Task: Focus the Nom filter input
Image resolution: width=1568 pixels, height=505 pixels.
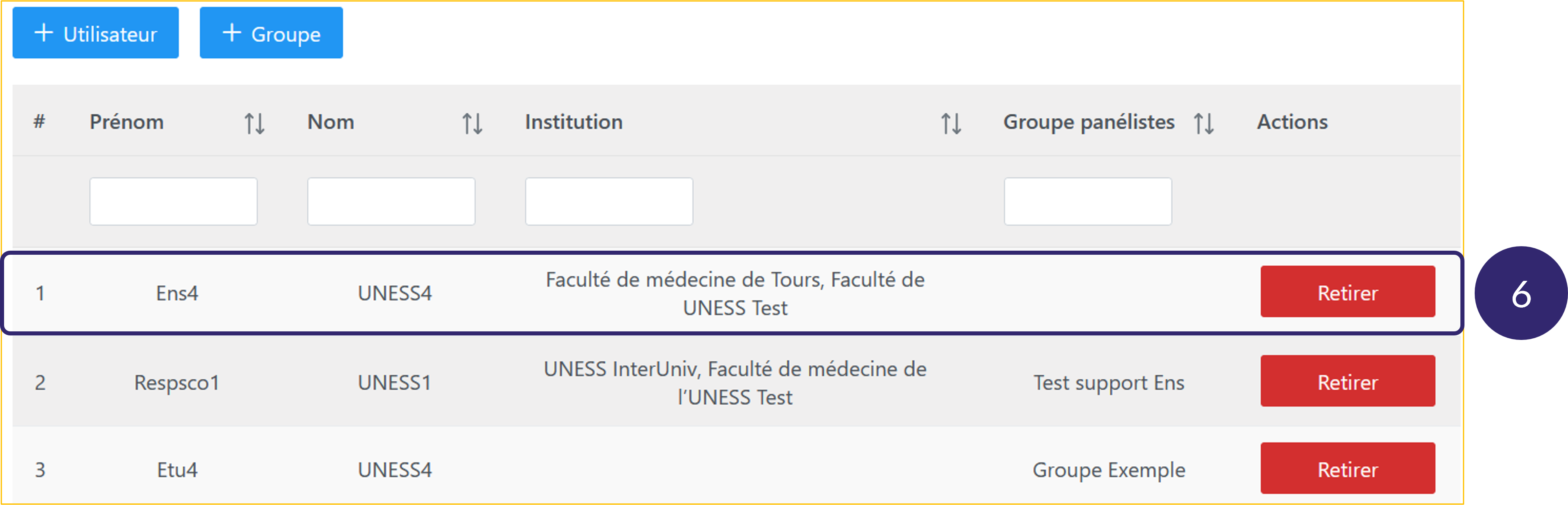Action: 391,201
